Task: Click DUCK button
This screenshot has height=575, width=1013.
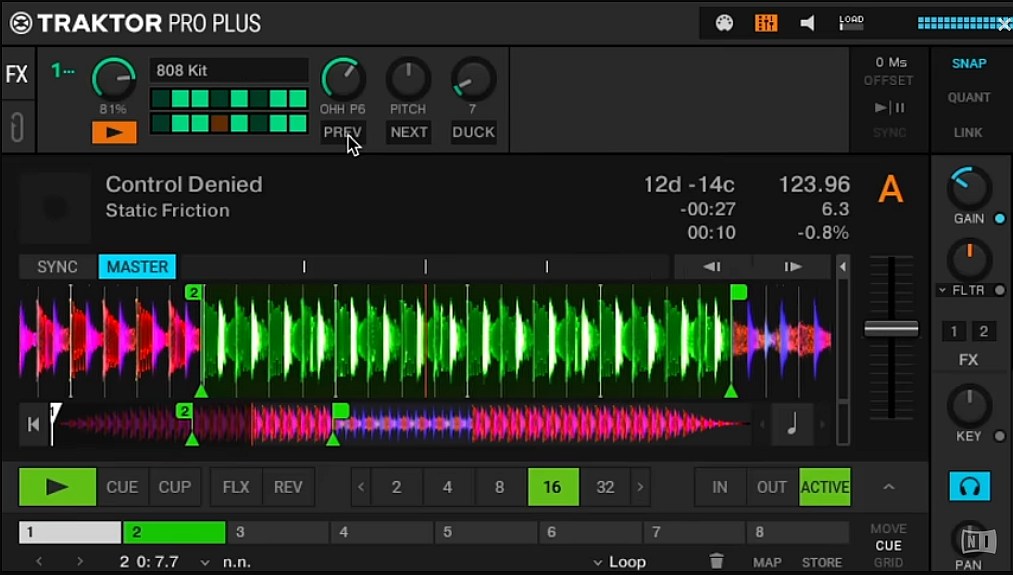Action: tap(474, 132)
